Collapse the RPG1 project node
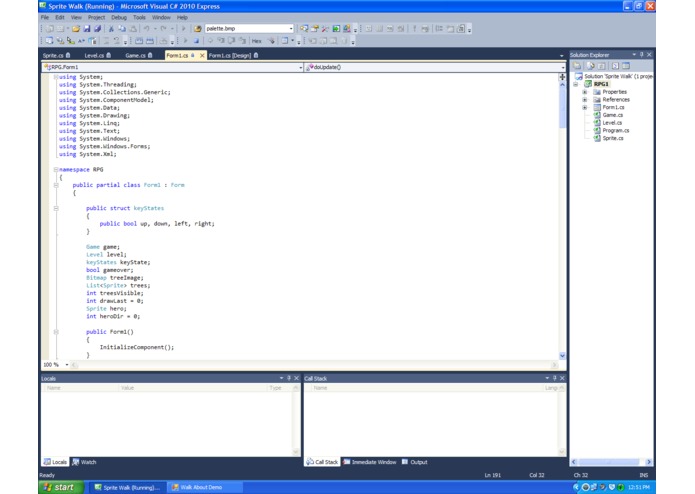 click(x=576, y=84)
